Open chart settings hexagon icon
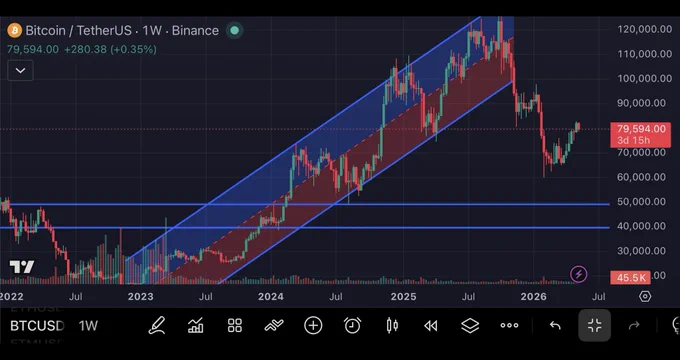The width and height of the screenshot is (680, 360). (645, 296)
